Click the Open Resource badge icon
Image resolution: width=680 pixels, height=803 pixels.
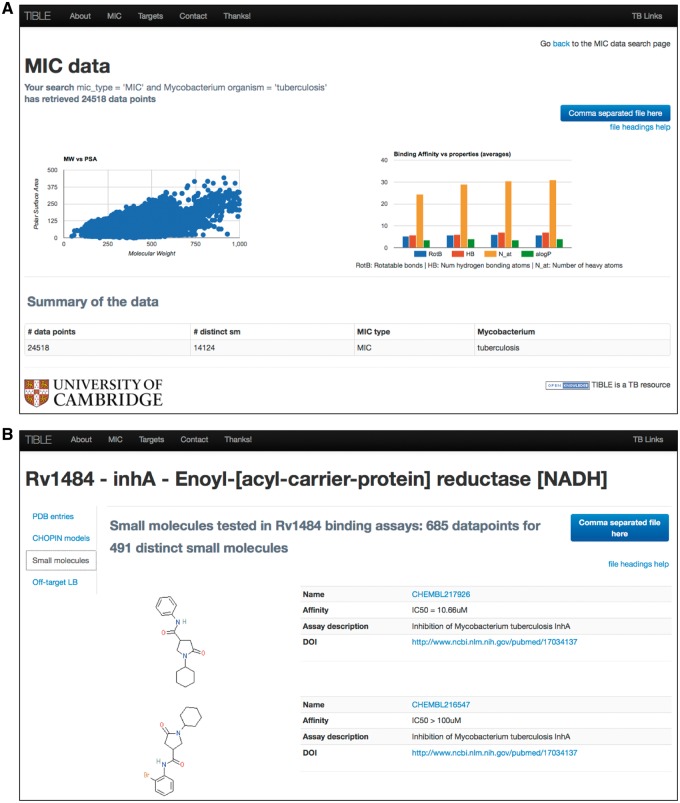click(x=566, y=385)
